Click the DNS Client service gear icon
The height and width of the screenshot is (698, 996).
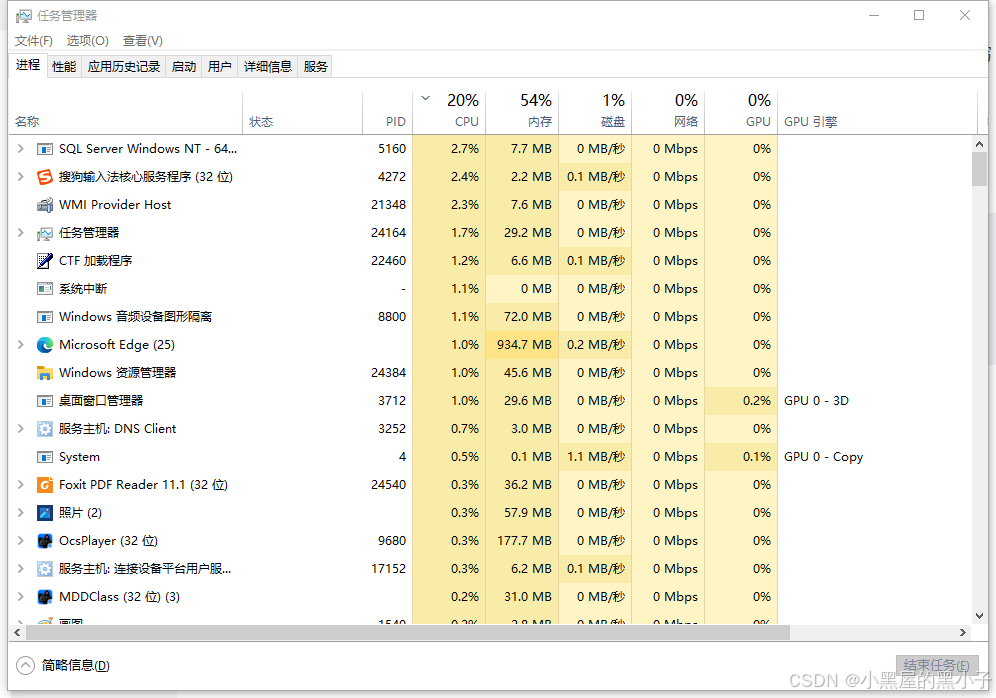(44, 429)
